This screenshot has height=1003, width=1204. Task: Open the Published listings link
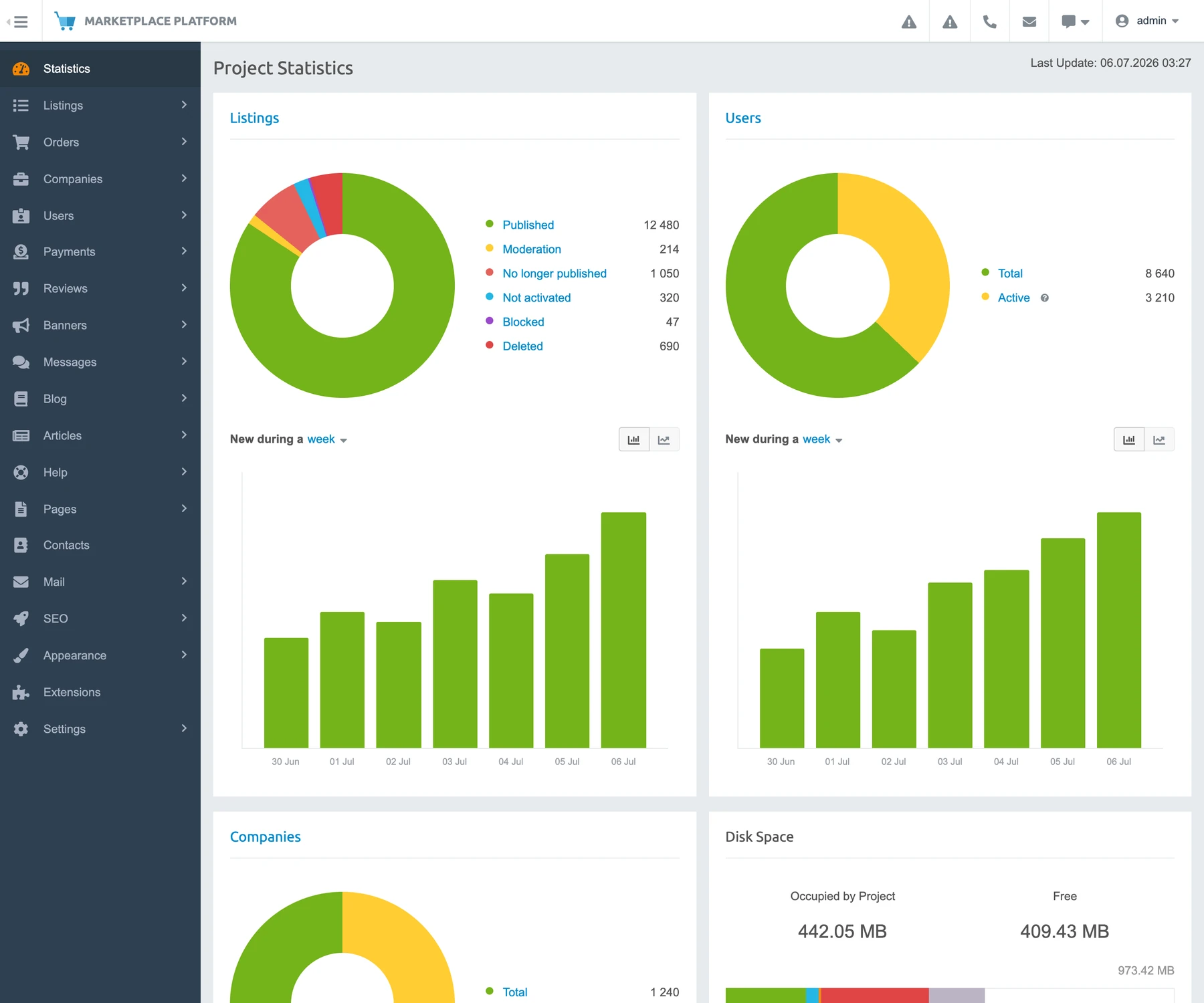(x=528, y=225)
